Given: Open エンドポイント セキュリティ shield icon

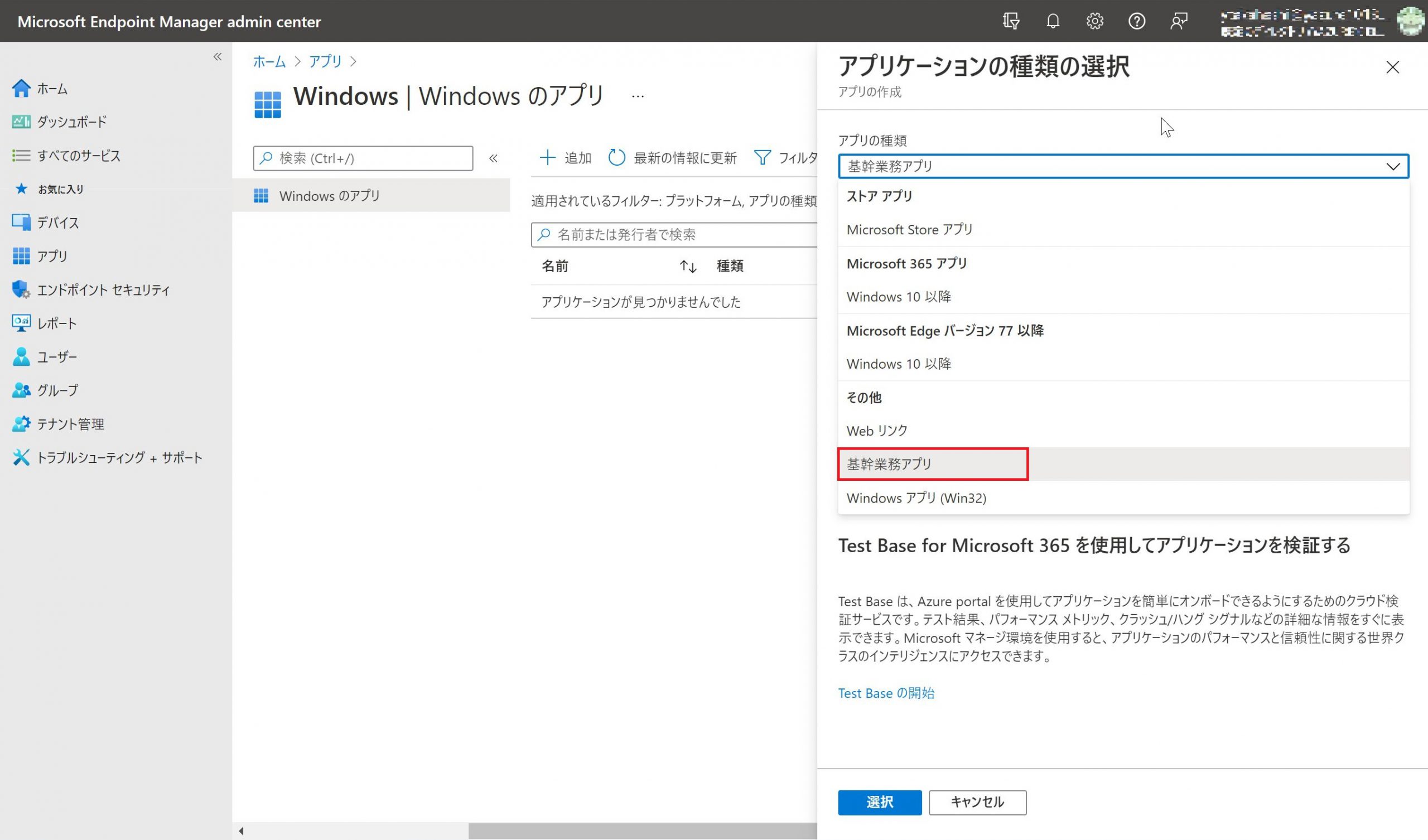Looking at the screenshot, I should coord(21,289).
